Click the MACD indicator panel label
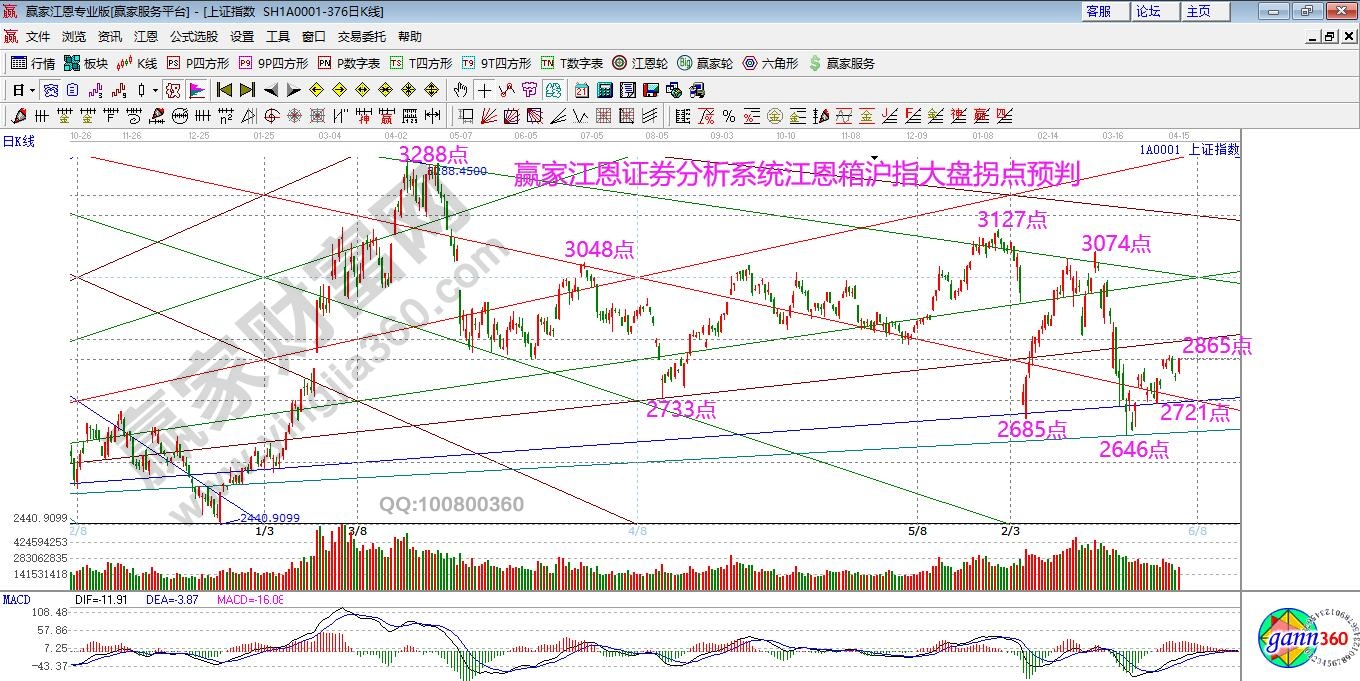The width and height of the screenshot is (1360, 681). [17, 600]
